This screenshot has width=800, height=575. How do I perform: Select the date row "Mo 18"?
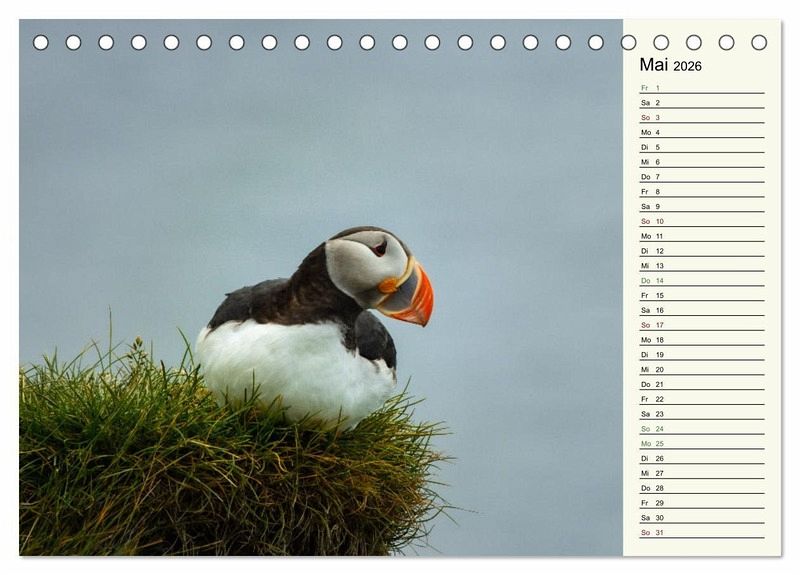(x=702, y=339)
